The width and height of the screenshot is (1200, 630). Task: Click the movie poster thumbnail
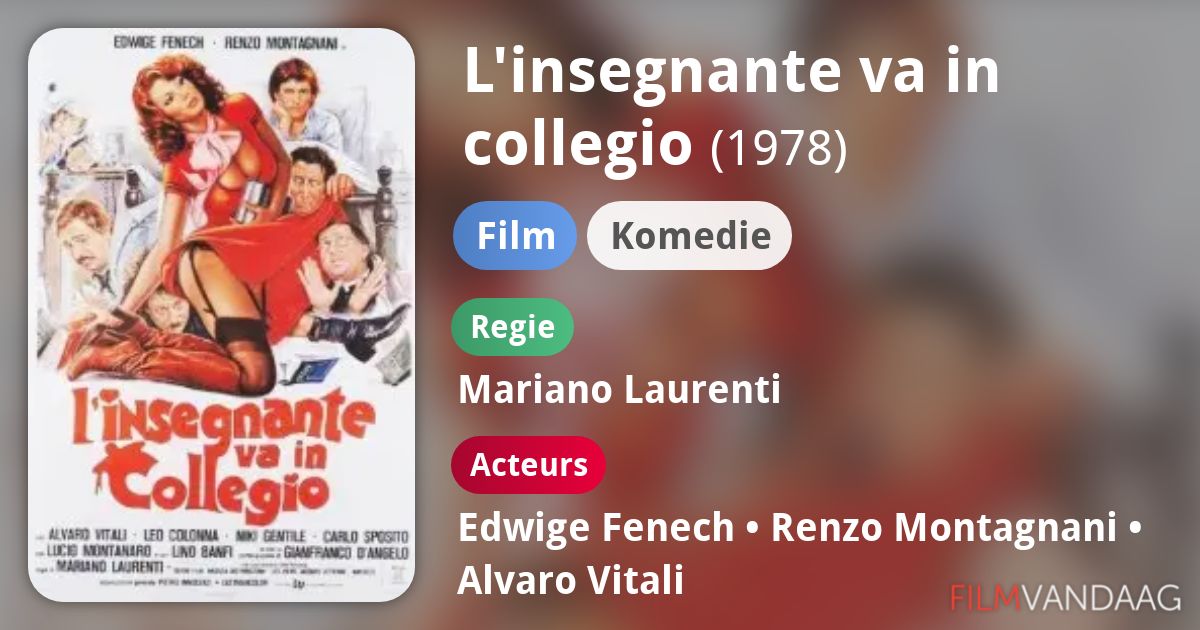tap(221, 315)
